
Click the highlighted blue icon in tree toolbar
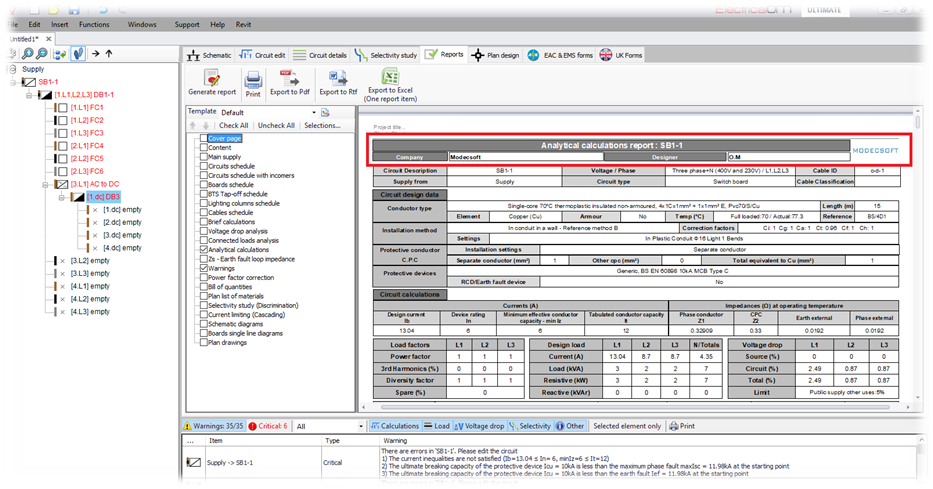point(78,54)
